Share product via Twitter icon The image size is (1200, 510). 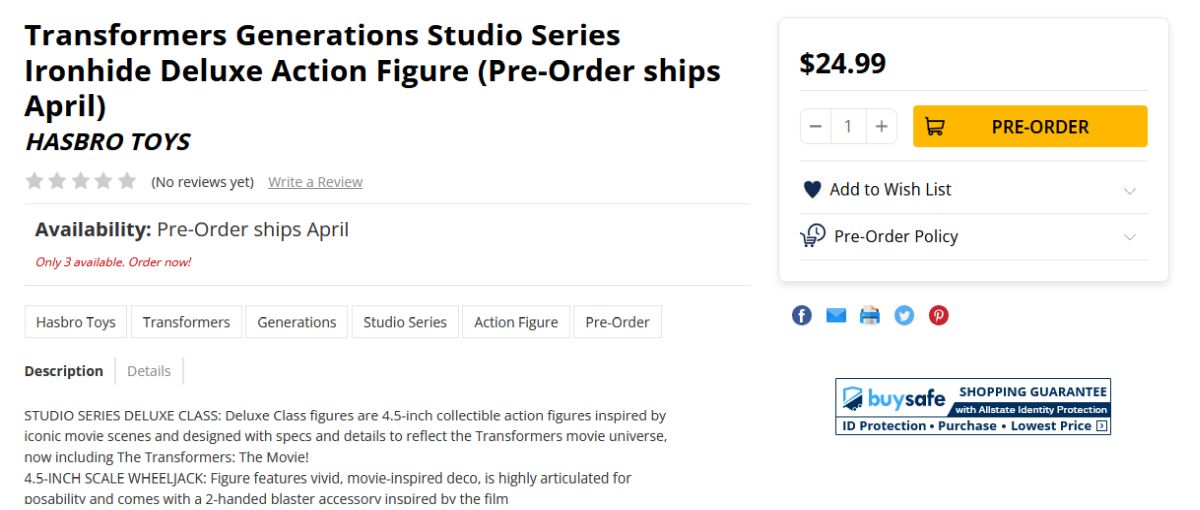[904, 316]
